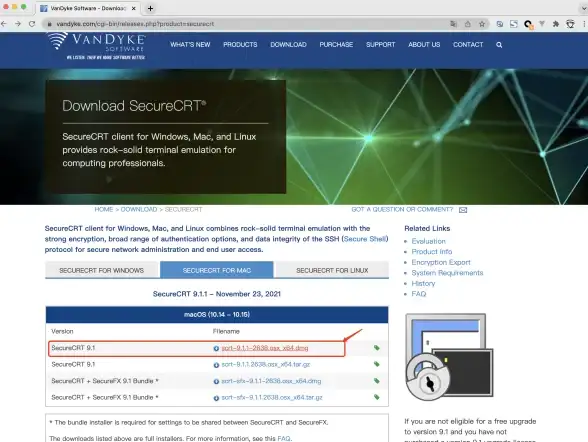This screenshot has width=588, height=442.
Task: Download scrt-sfx-9.1.1.2638.osx_x64.tar.gz bundle link
Action: click(x=272, y=397)
